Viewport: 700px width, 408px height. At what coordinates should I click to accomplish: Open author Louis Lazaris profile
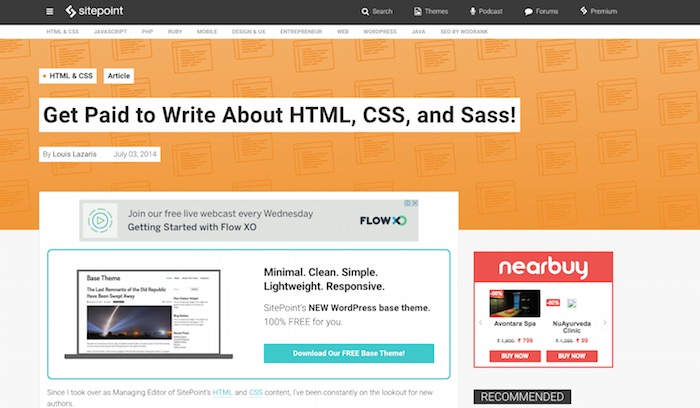(75, 154)
